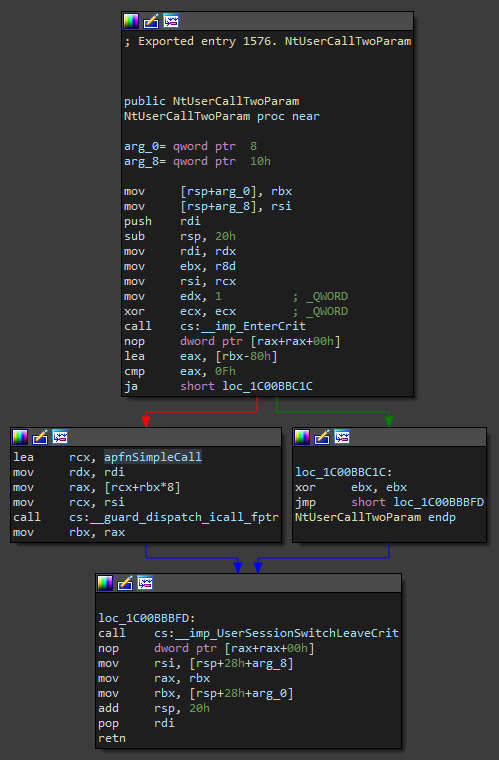This screenshot has width=499, height=760.
Task: Click title bar of the top NtUserCallTwoParam node
Action: [x=267, y=21]
